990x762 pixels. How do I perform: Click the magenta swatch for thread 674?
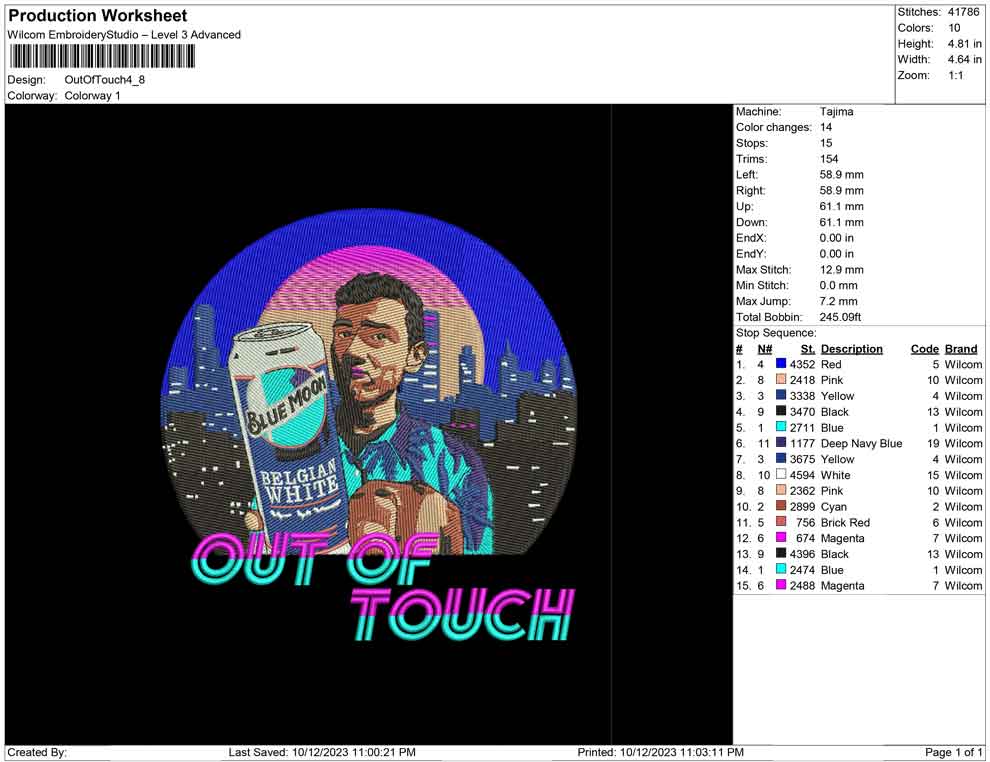tap(781, 537)
